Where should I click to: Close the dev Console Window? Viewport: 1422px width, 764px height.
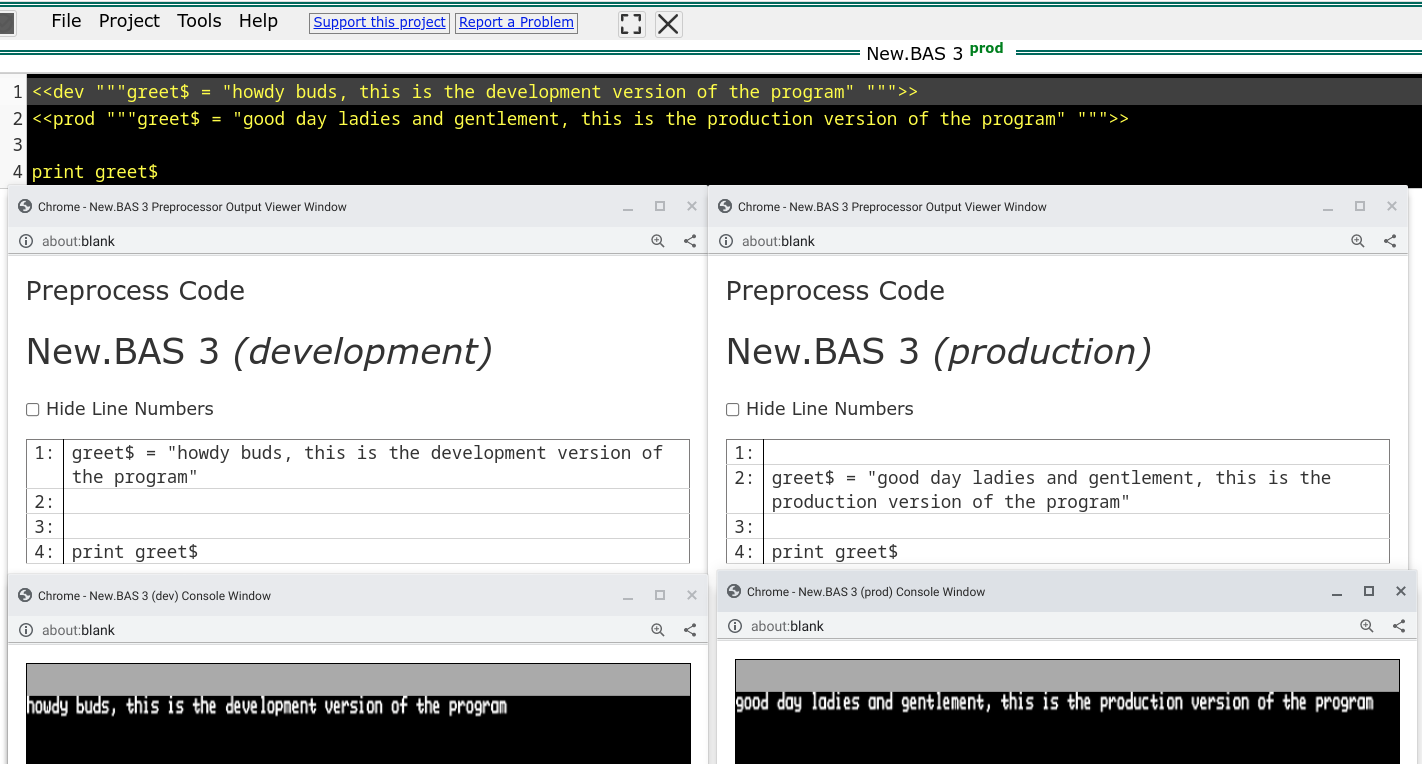point(692,595)
